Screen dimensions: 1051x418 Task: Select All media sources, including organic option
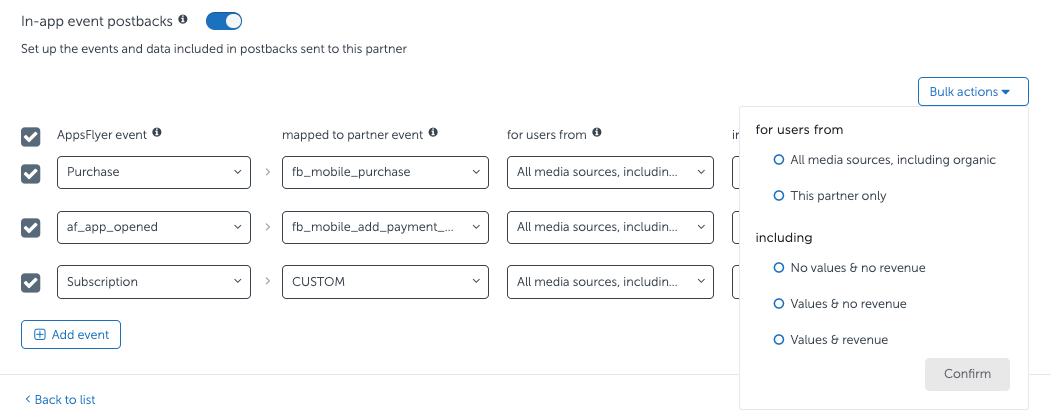pos(779,160)
